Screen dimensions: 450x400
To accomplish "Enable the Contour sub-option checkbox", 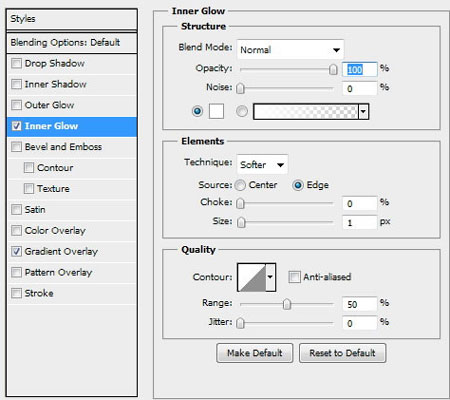I will point(29,168).
